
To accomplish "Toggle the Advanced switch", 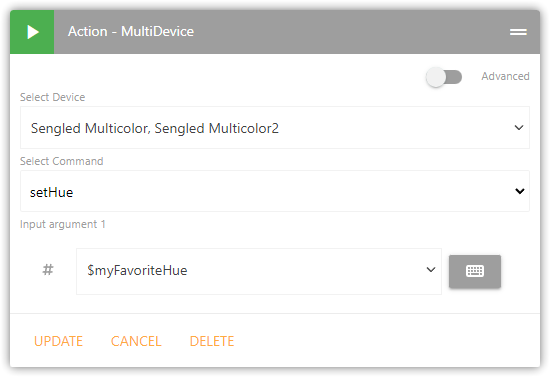I will point(444,77).
